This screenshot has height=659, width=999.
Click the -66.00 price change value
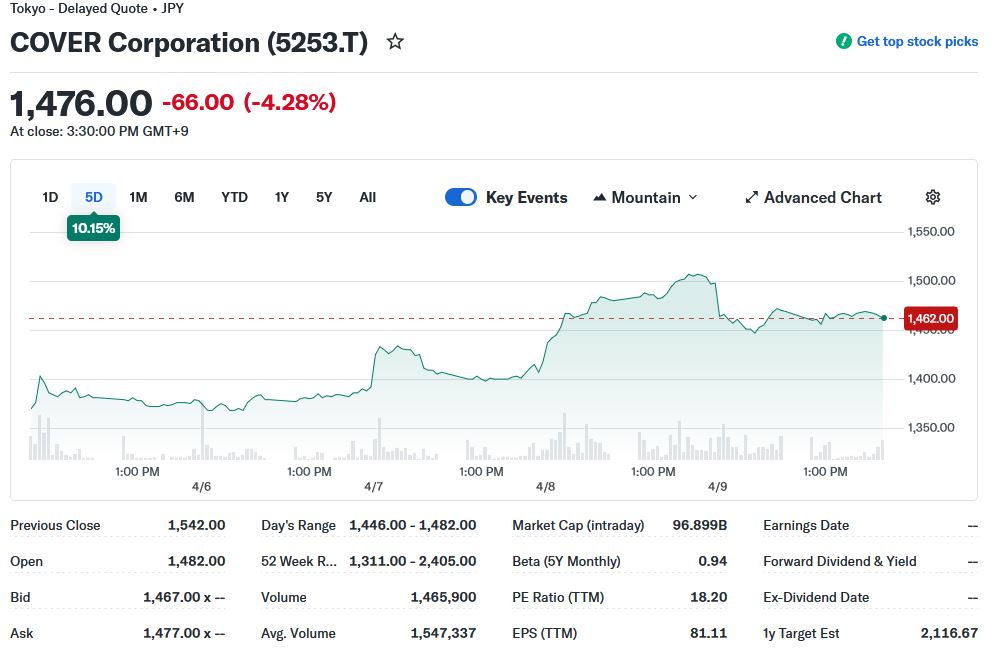pyautogui.click(x=198, y=102)
